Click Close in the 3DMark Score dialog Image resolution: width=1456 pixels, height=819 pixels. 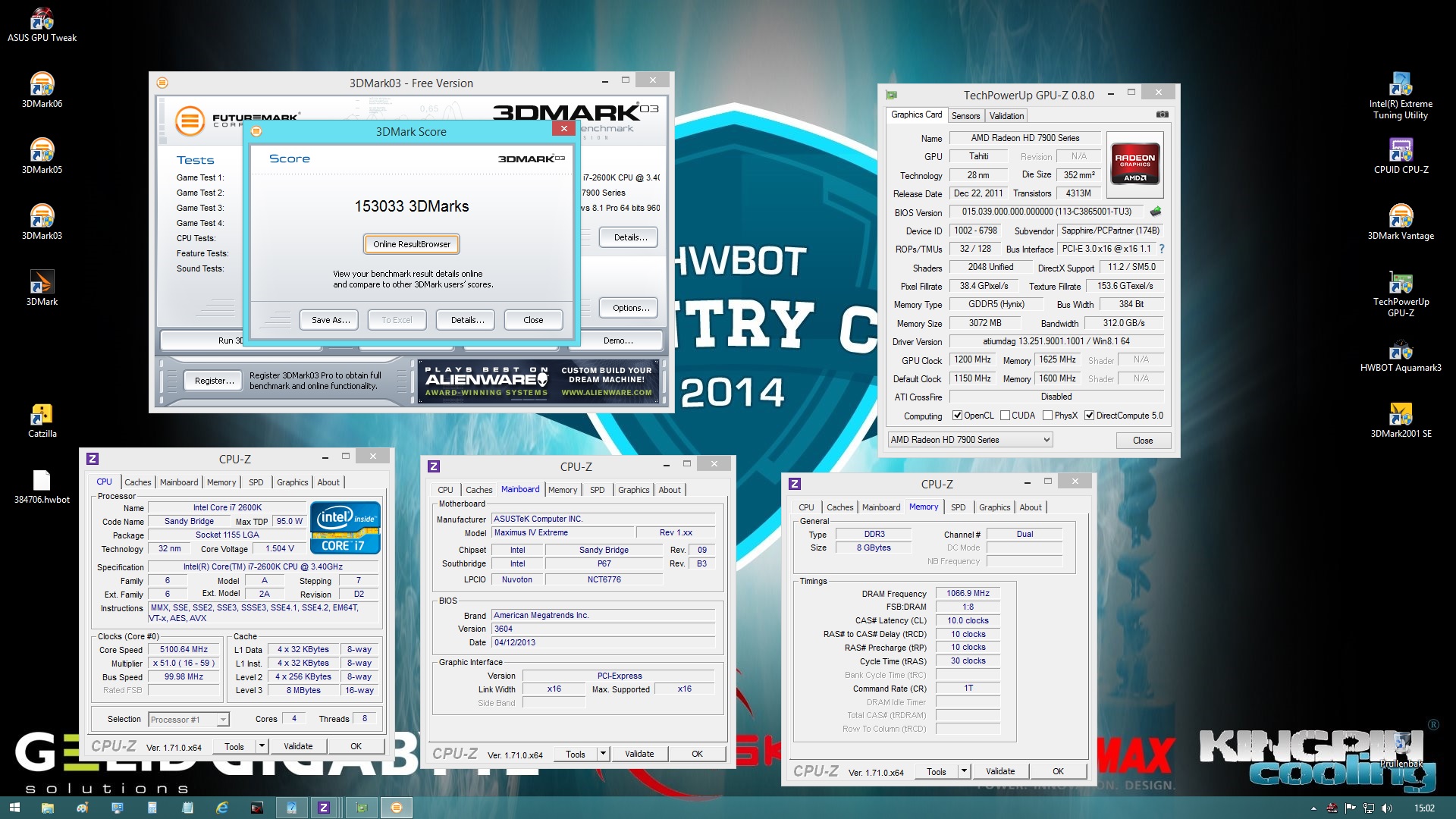(533, 320)
